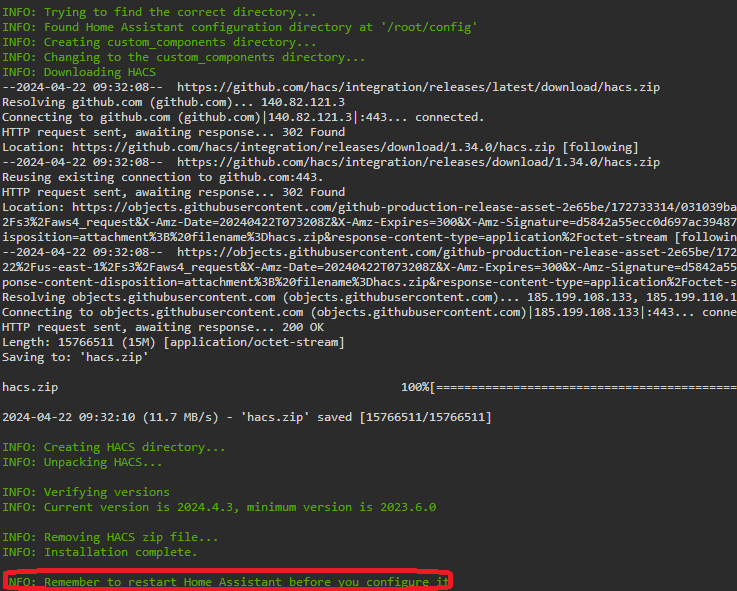This screenshot has height=591, width=737.
Task: Click the '200 OK' response line
Action: (x=163, y=328)
